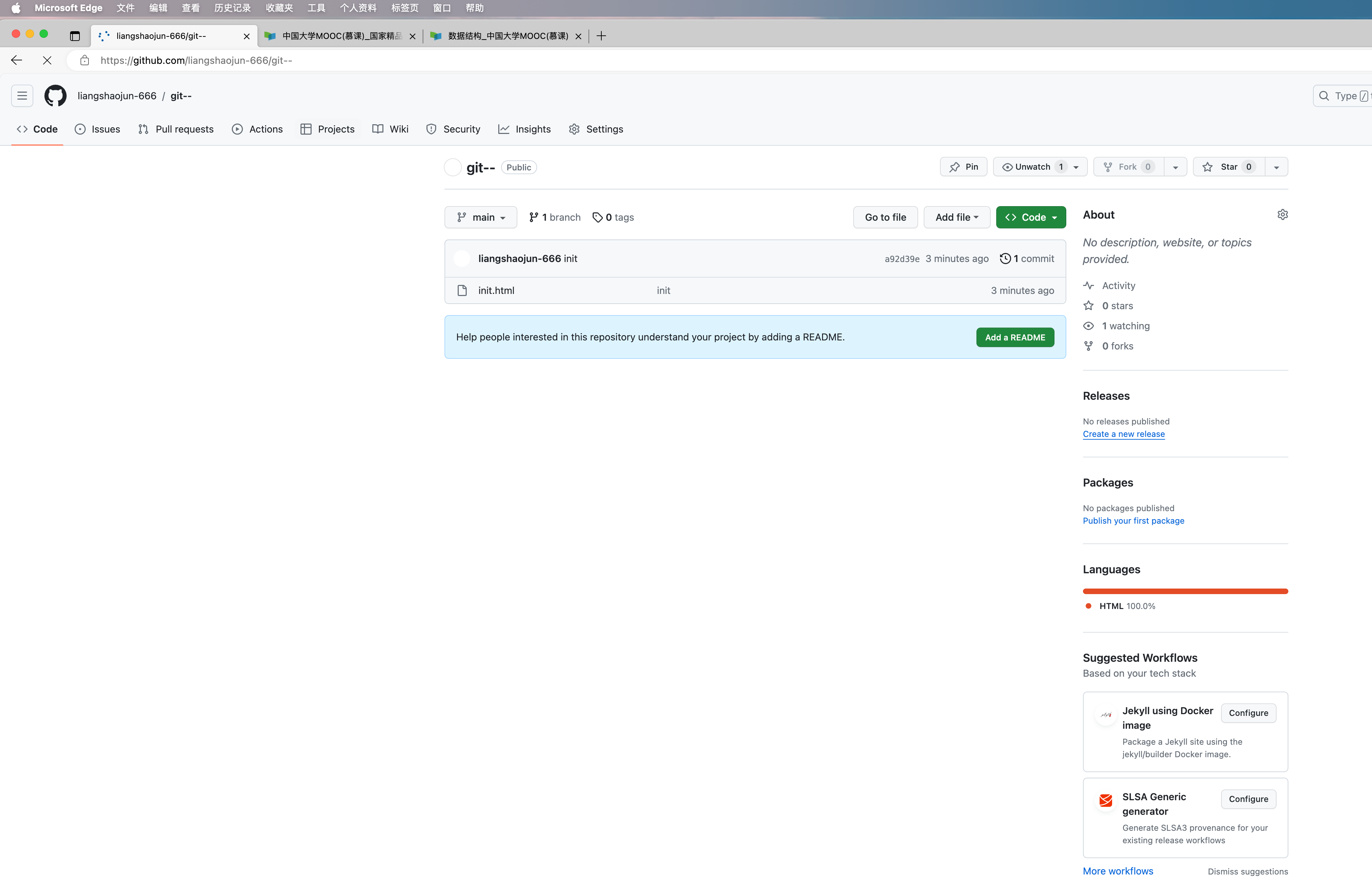Expand the Star lists dropdown arrow
Image resolution: width=1372 pixels, height=896 pixels.
1276,167
